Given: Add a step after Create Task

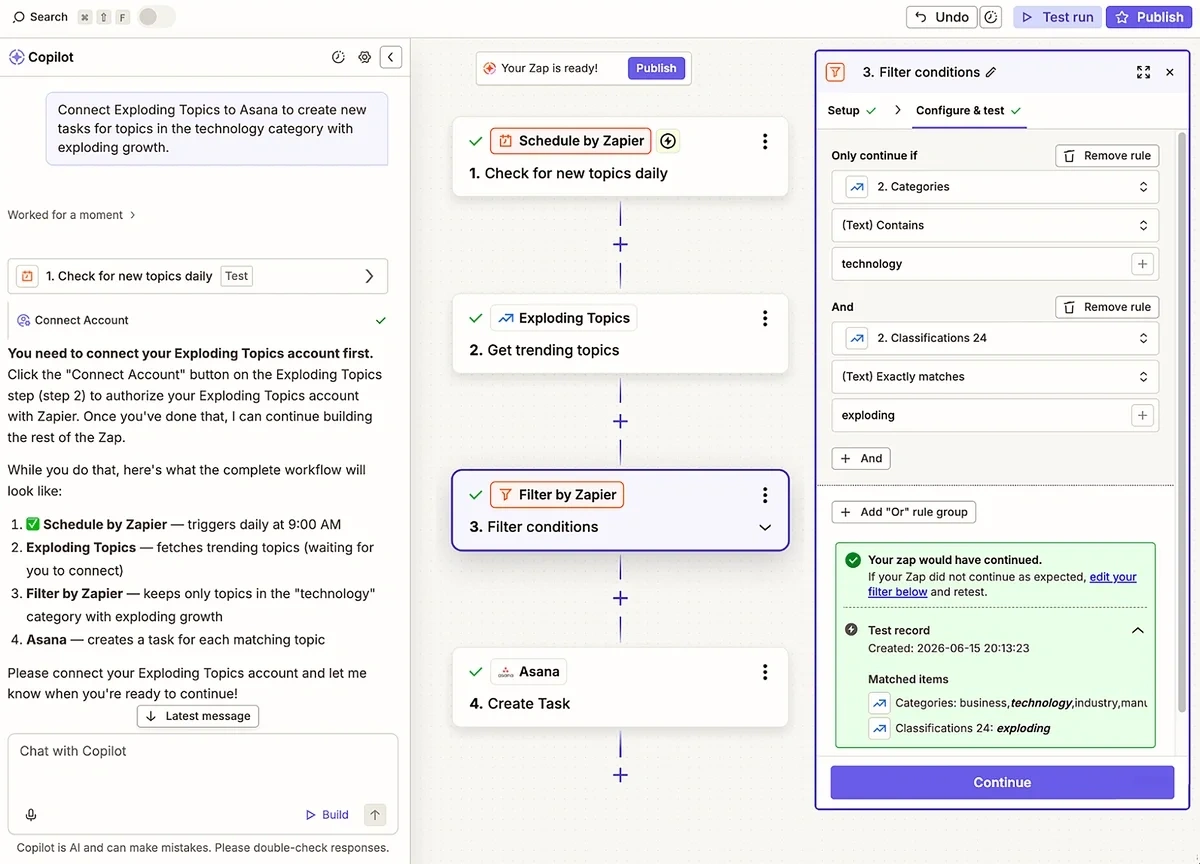Looking at the screenshot, I should [620, 775].
